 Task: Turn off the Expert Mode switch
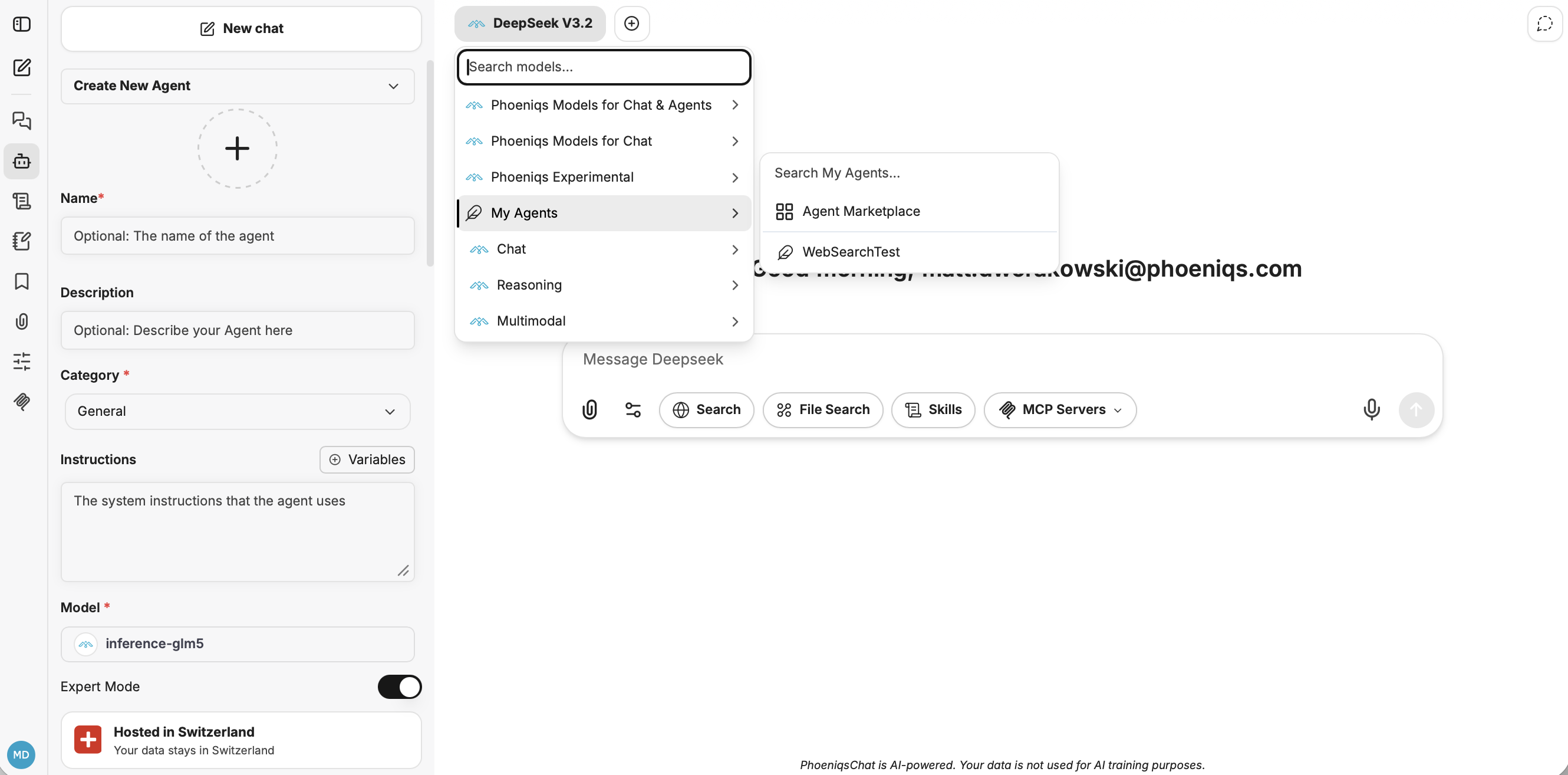pos(399,687)
